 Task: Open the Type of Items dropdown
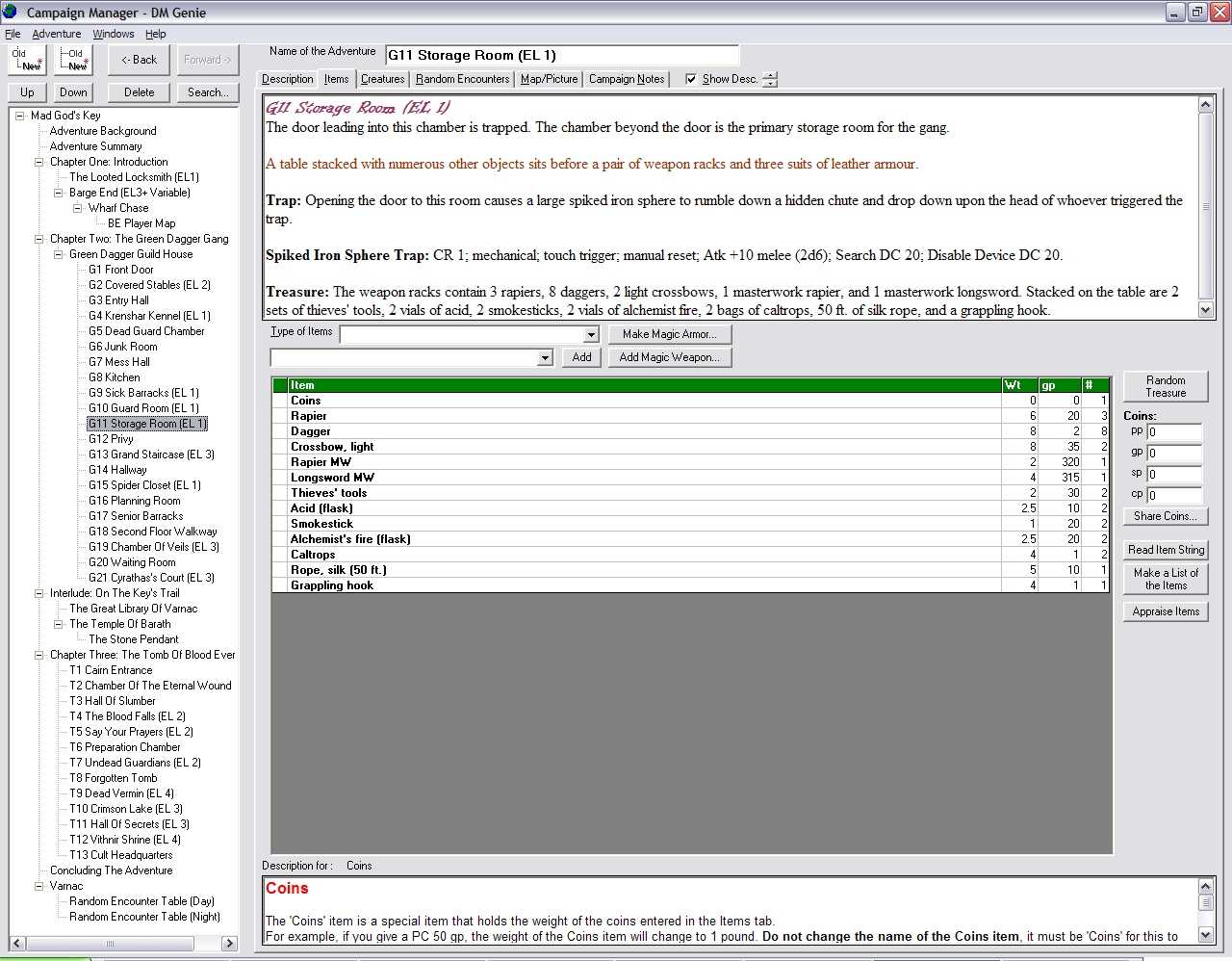point(591,334)
